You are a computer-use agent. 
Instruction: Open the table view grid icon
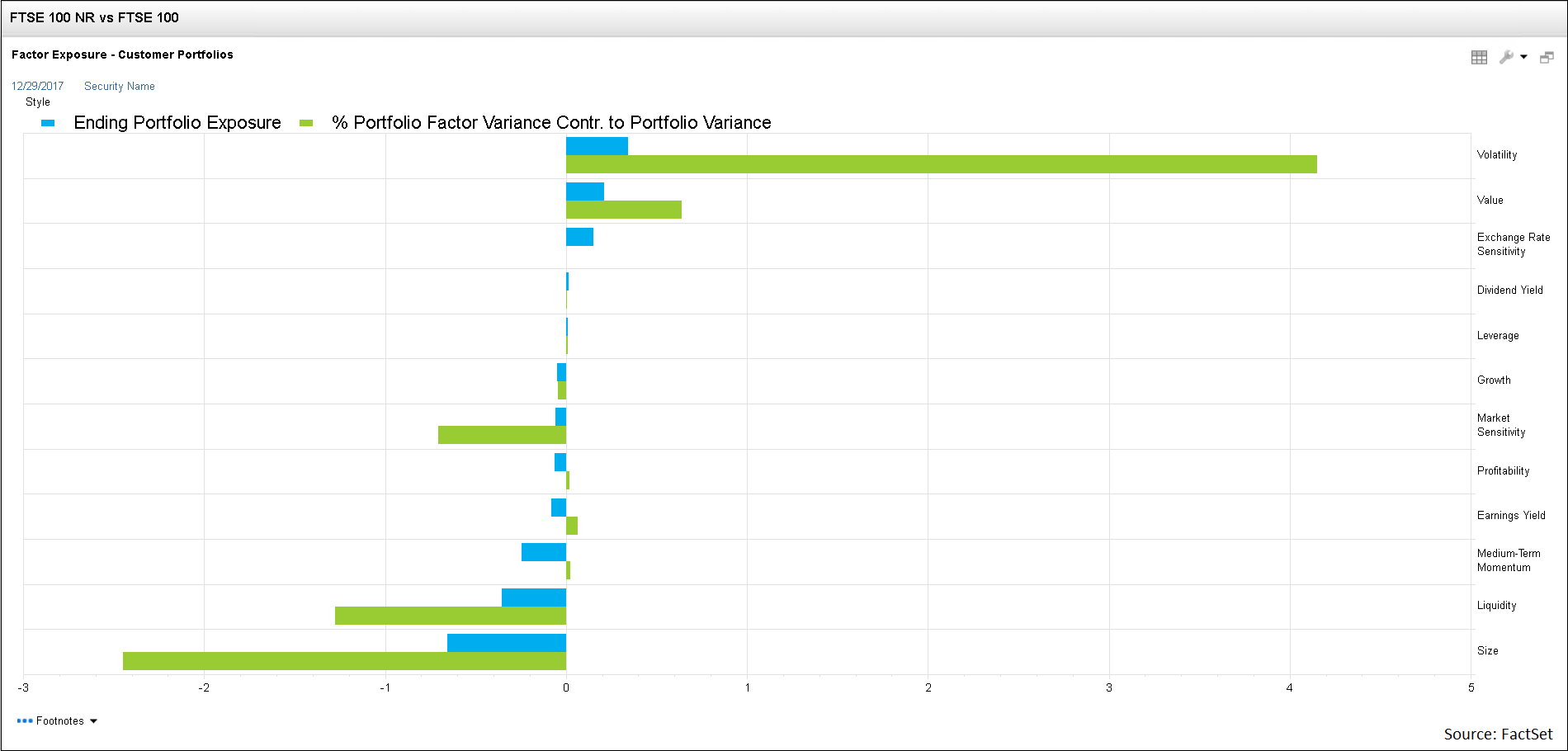pyautogui.click(x=1479, y=57)
